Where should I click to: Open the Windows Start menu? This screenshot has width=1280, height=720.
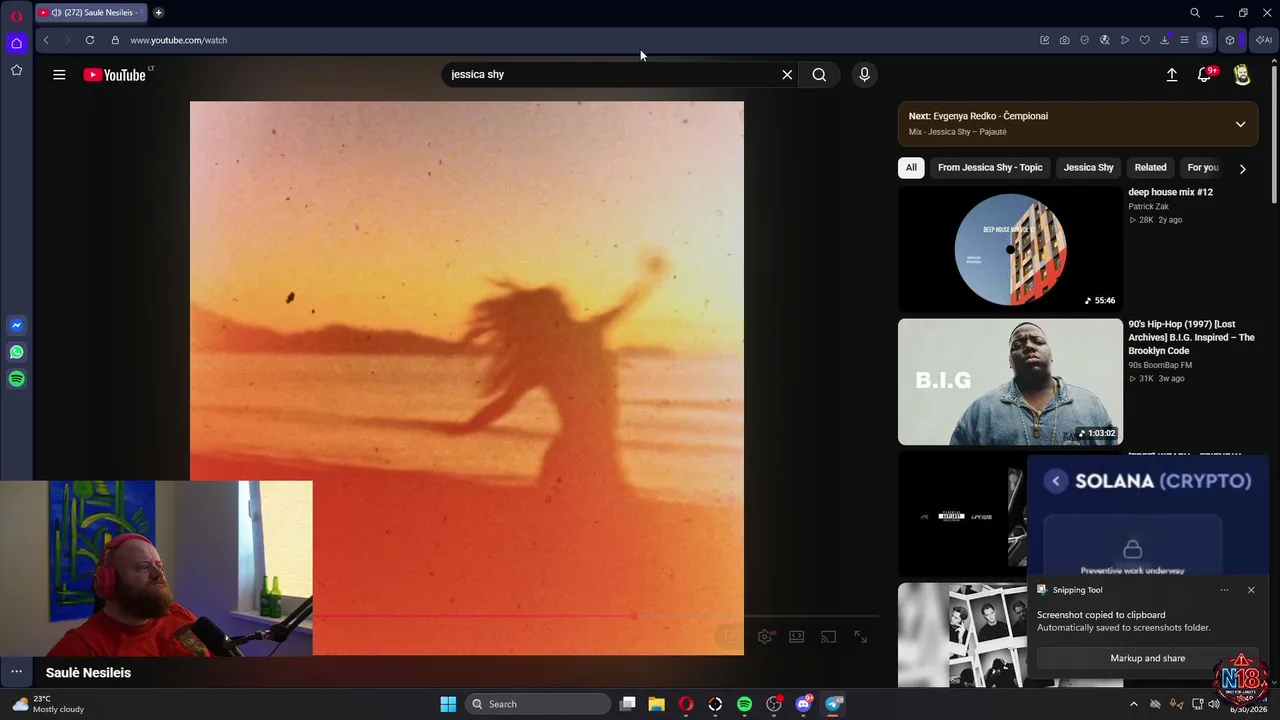[448, 704]
